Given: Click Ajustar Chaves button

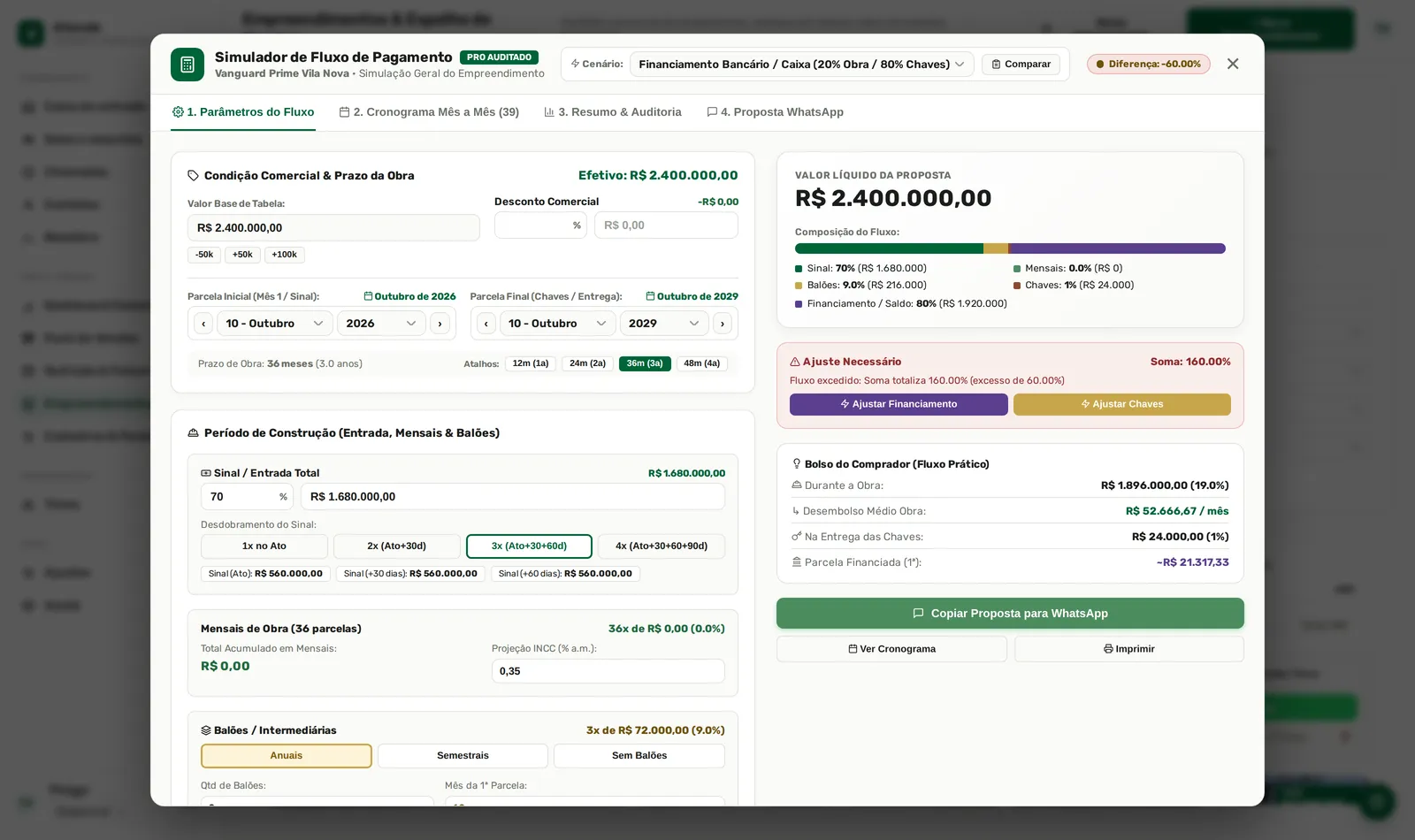Looking at the screenshot, I should point(1122,404).
